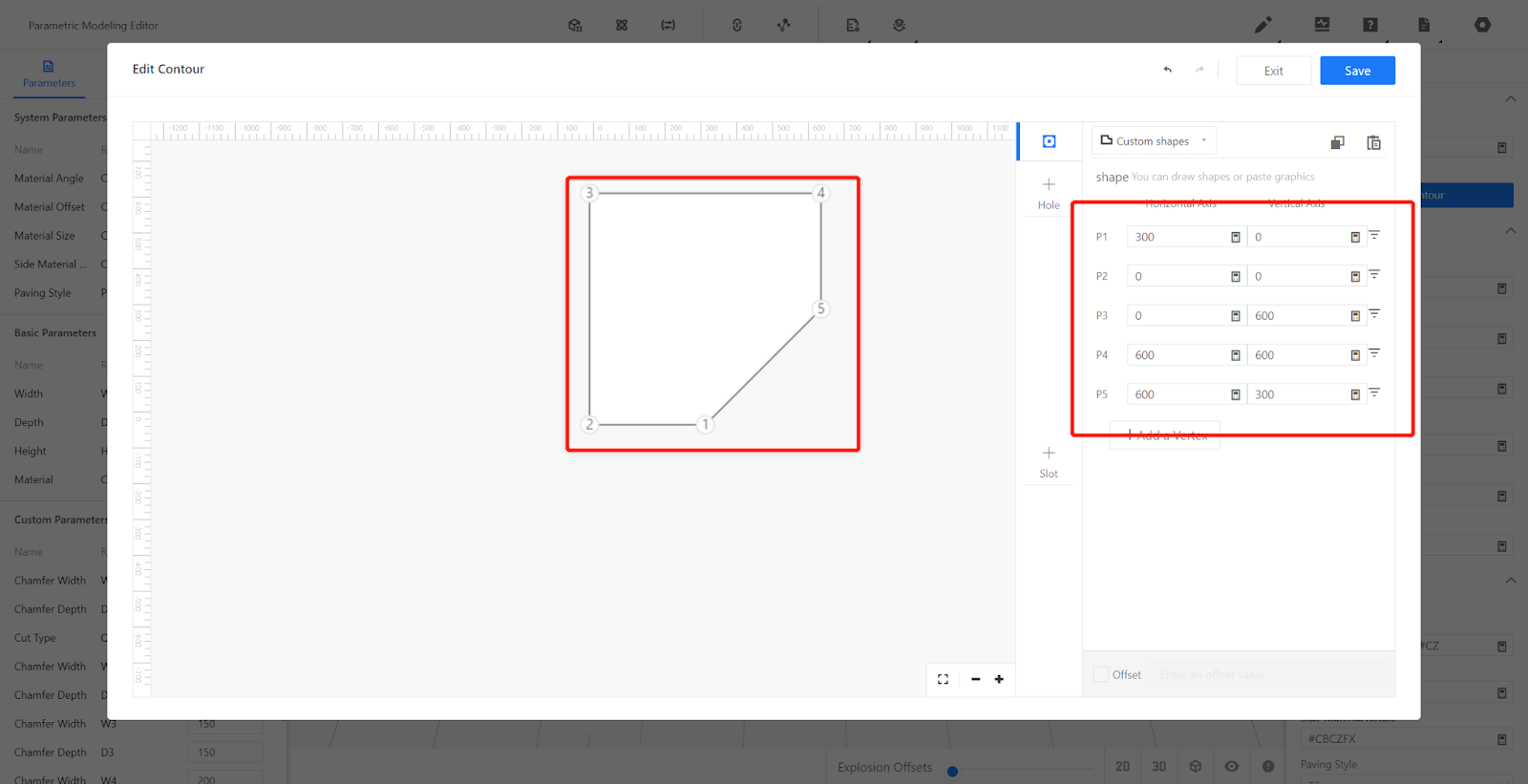Select the blue contour outline side tab icon
The image size is (1528, 784).
1049,141
